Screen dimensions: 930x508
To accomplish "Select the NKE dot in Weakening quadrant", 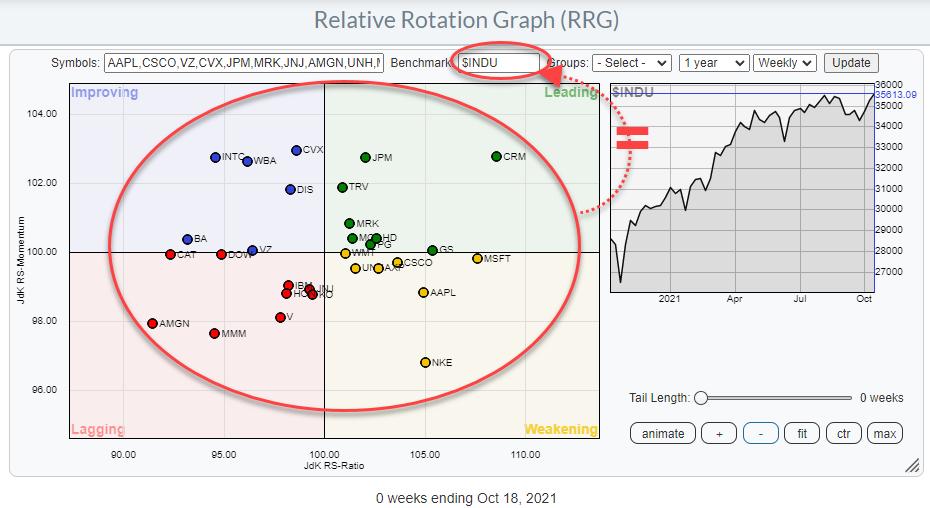I will click(x=425, y=362).
